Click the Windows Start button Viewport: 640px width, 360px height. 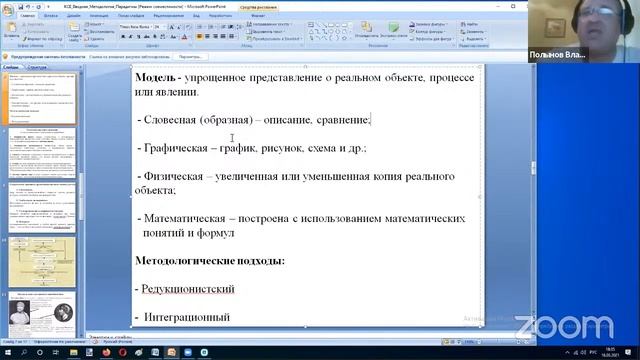point(7,352)
